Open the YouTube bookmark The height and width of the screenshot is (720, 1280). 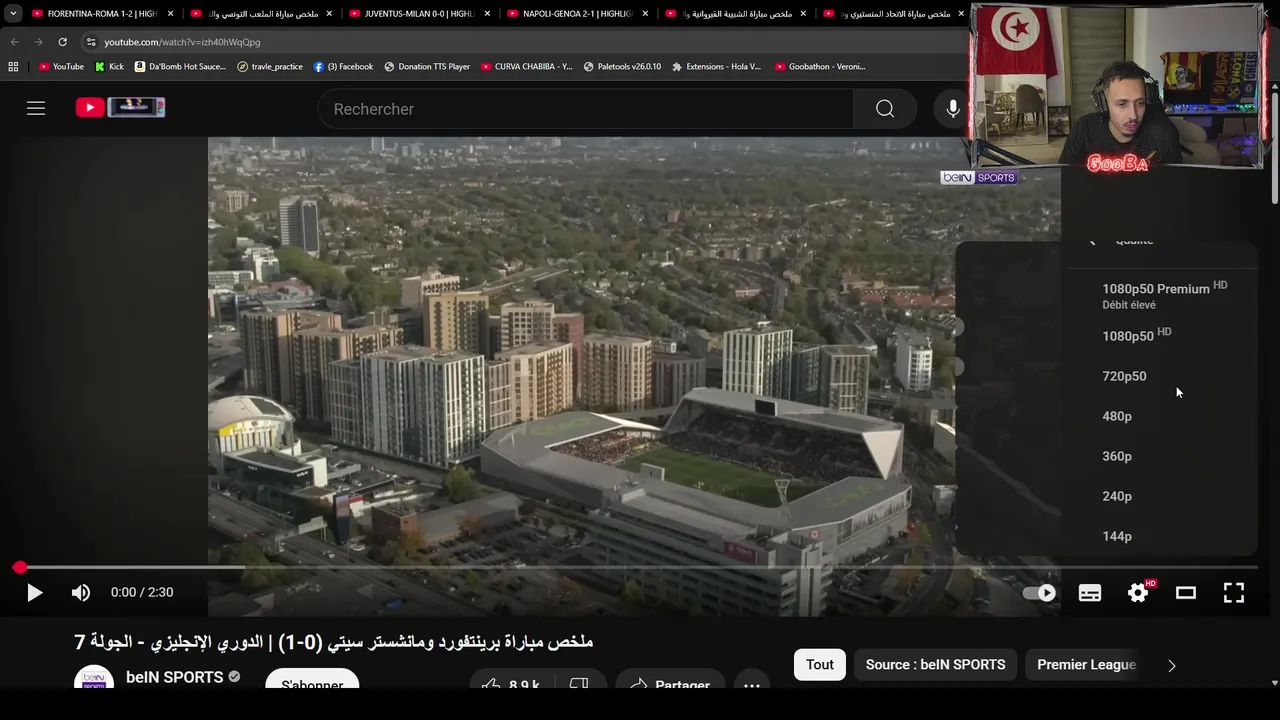[x=61, y=67]
